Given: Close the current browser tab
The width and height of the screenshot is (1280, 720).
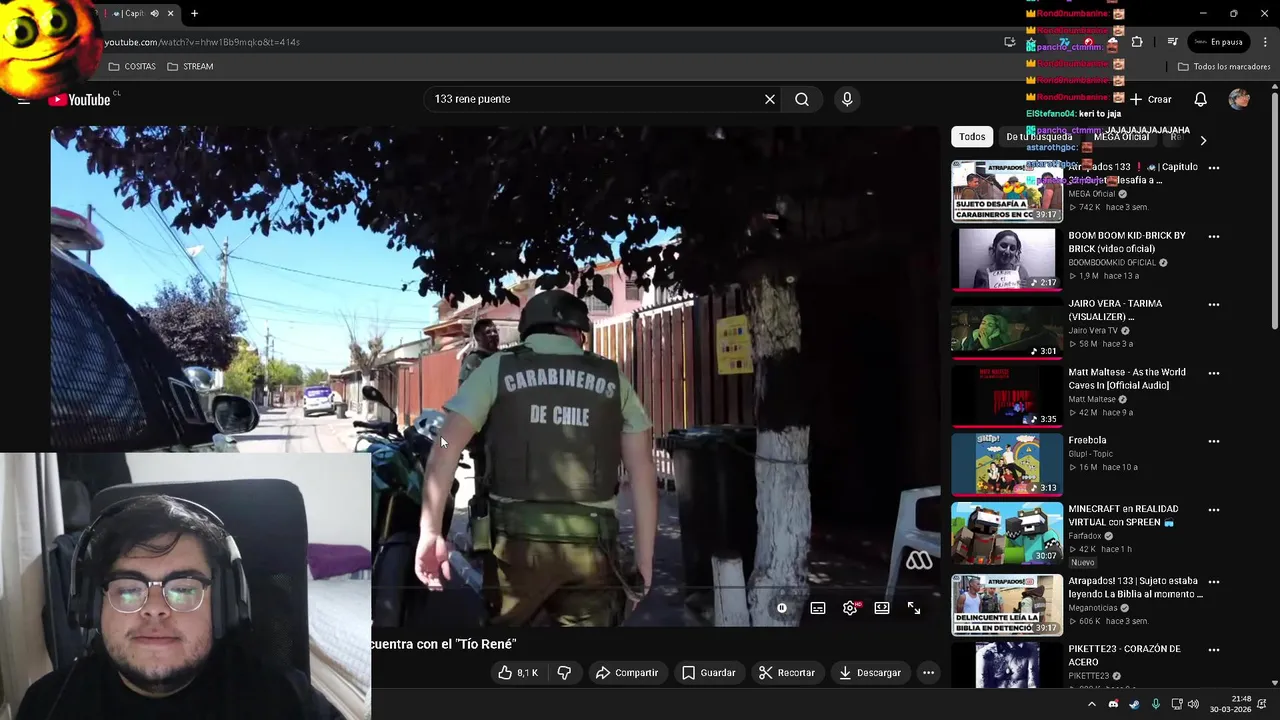Looking at the screenshot, I should pyautogui.click(x=170, y=13).
